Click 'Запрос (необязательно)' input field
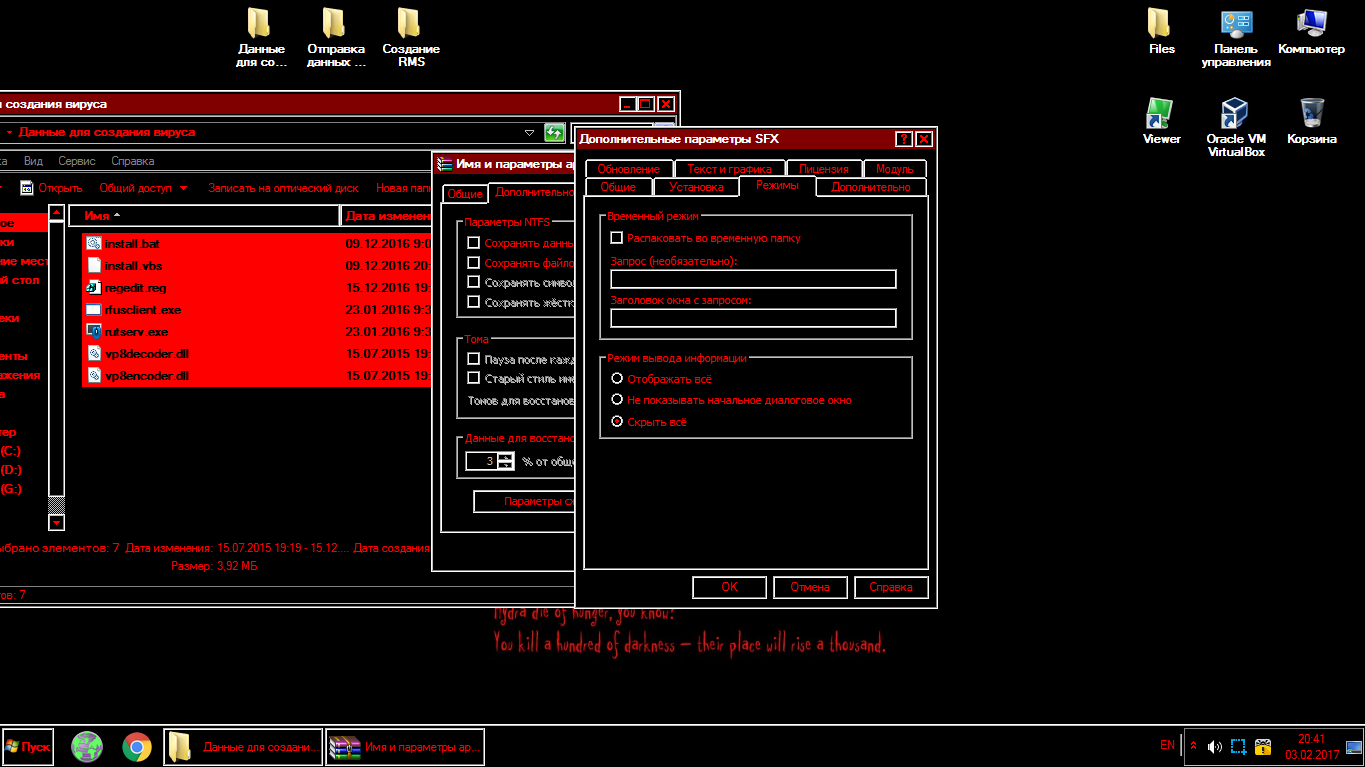 [753, 279]
